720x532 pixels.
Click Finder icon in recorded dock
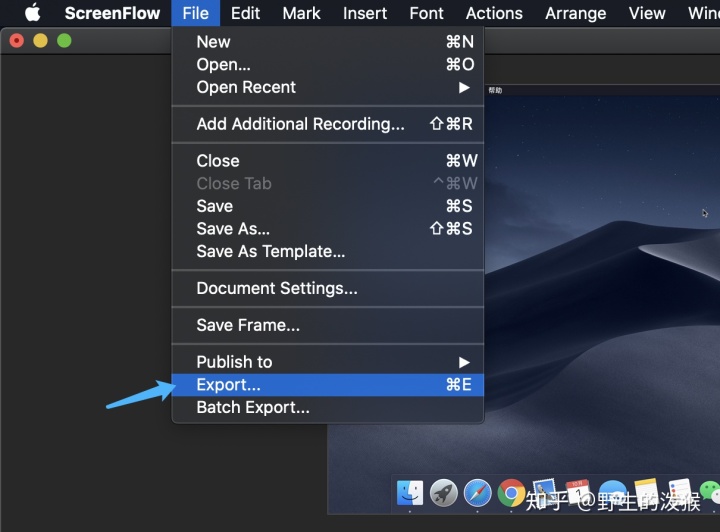tap(410, 493)
